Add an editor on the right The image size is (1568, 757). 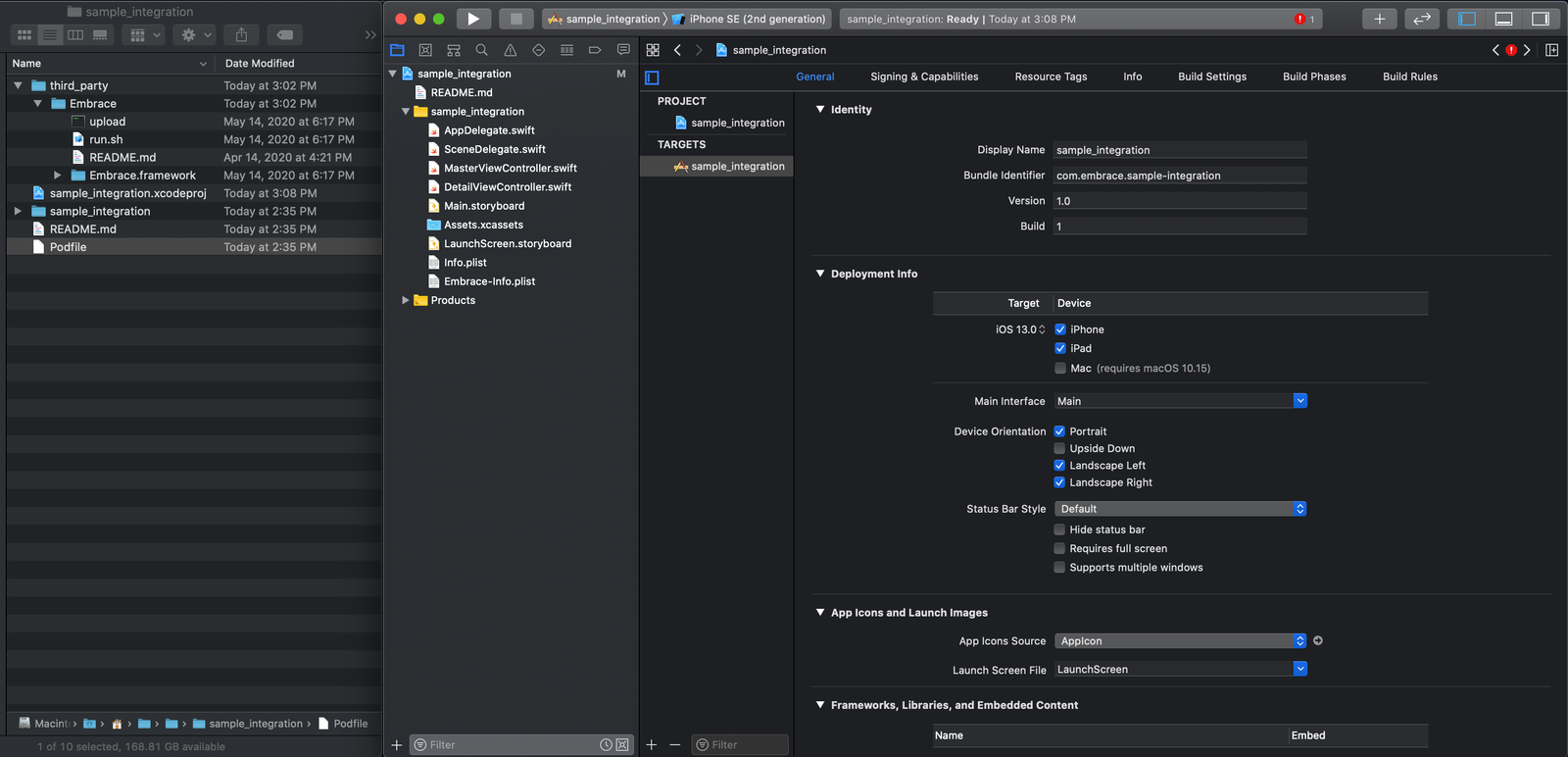(x=1552, y=50)
